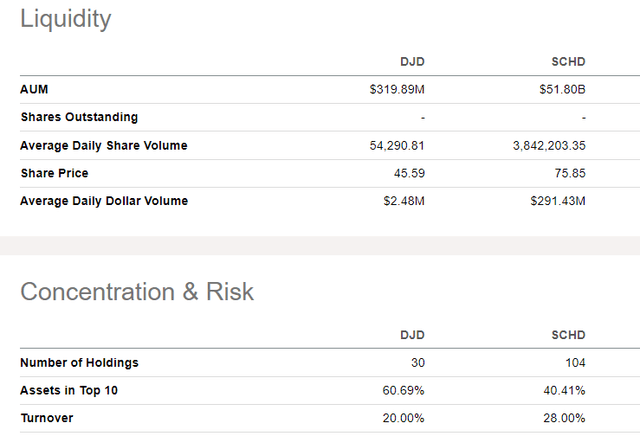
Task: Select the SCHD header under Concentration & Risk
Action: pyautogui.click(x=567, y=335)
